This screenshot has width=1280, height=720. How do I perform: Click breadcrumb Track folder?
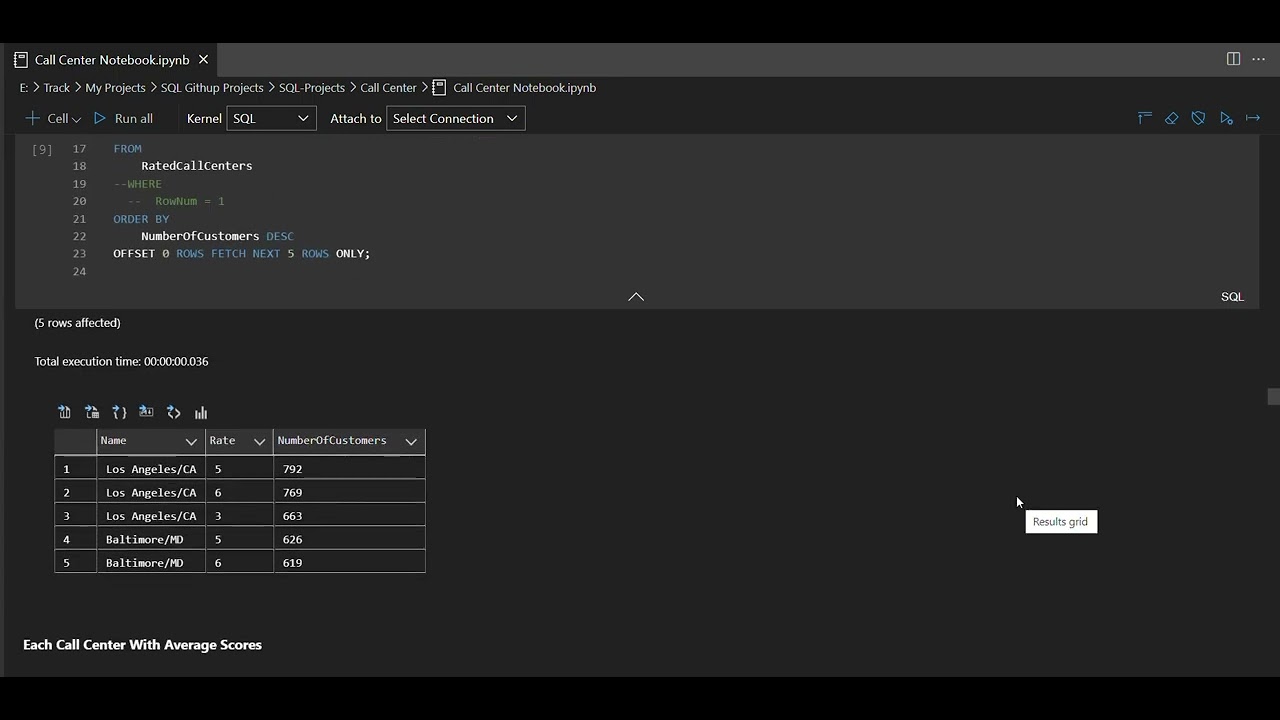pos(56,88)
